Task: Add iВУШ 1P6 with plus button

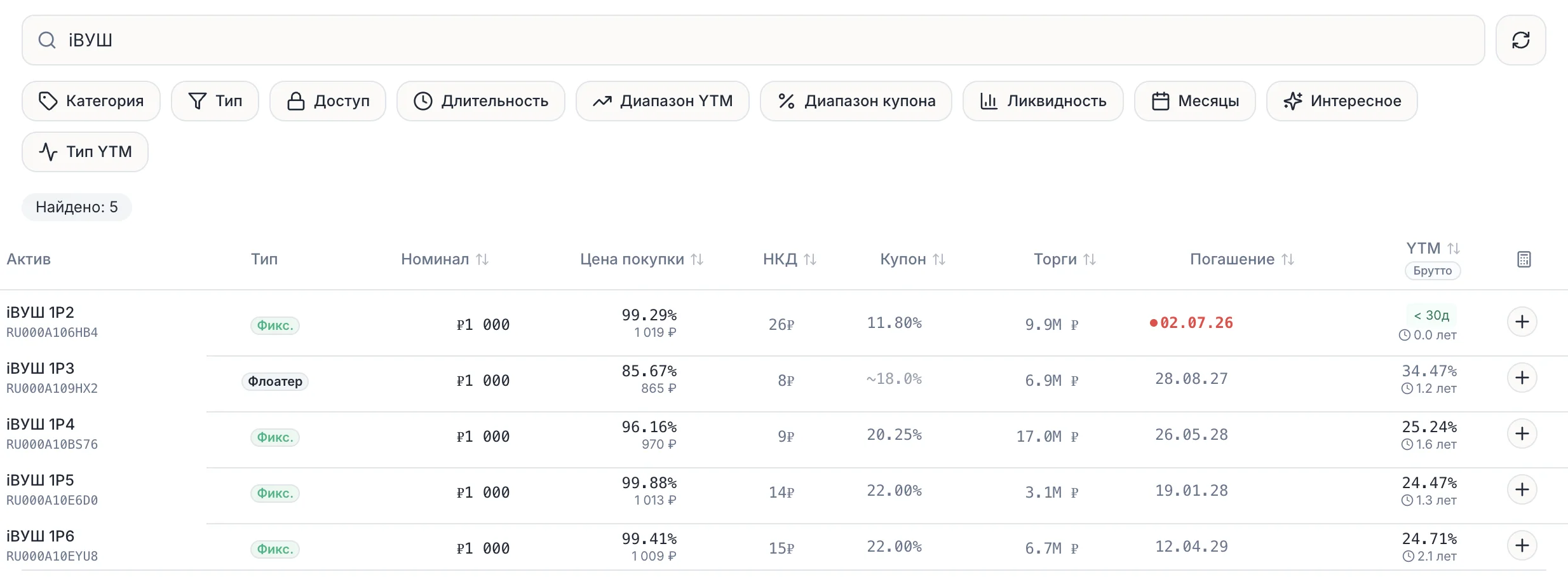Action: pos(1522,545)
